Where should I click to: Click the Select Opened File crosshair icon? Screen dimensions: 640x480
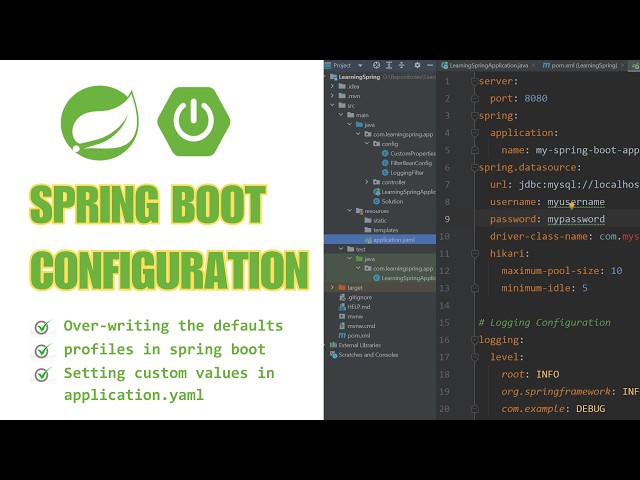coord(376,65)
